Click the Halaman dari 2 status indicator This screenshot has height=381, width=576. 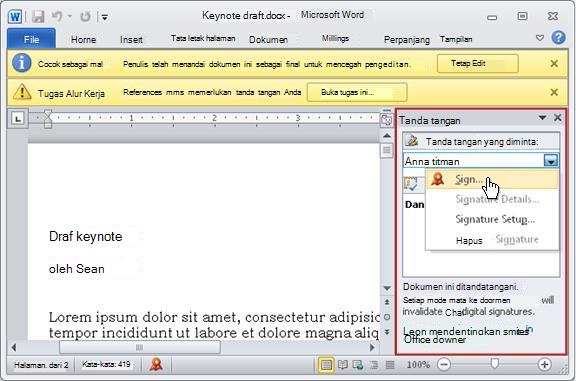pos(41,365)
